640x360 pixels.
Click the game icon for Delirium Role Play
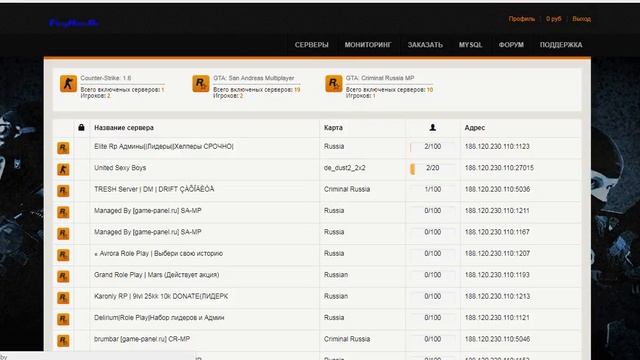point(63,319)
